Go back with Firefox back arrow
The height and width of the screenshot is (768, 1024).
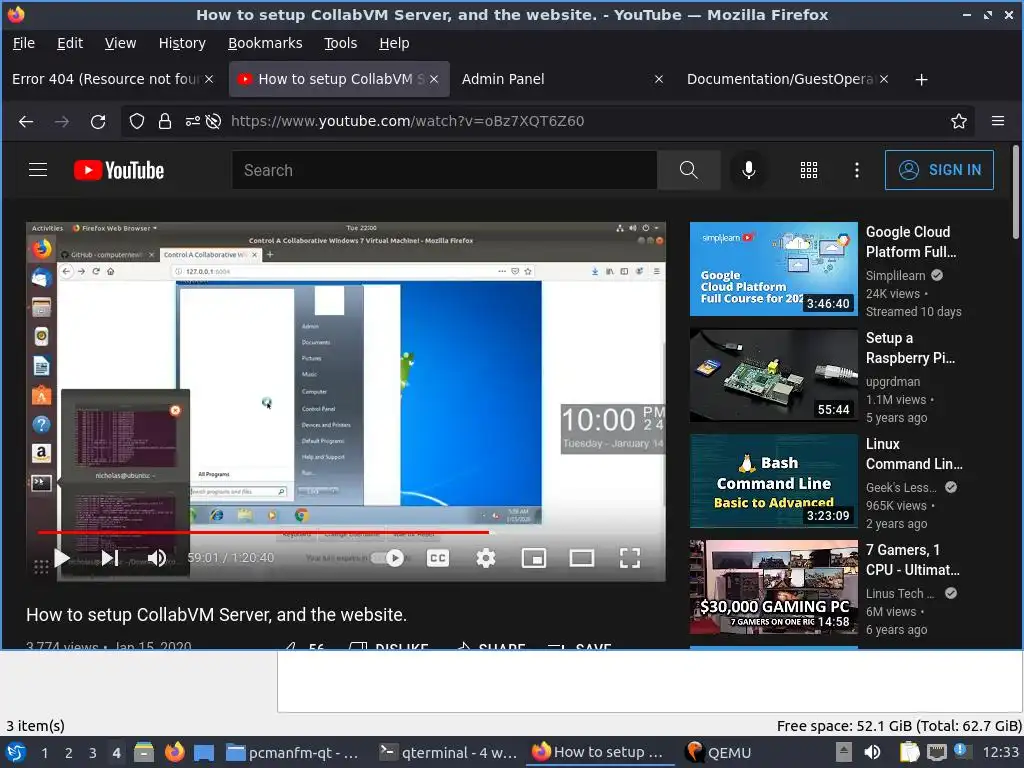[x=26, y=121]
